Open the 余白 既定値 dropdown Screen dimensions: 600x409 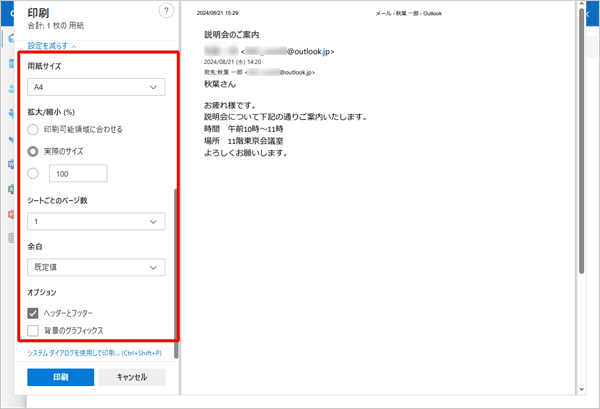coord(96,267)
